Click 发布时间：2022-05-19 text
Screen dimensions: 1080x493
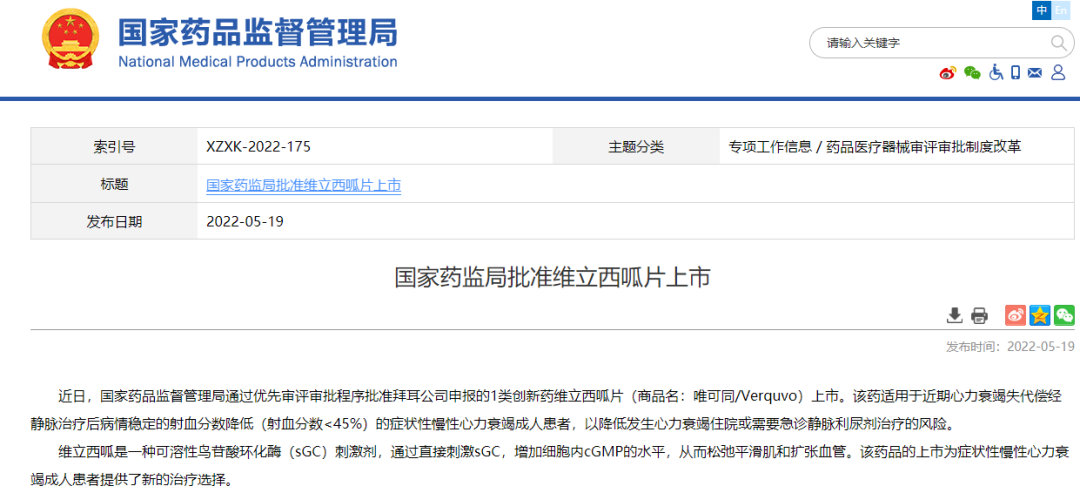[x=1010, y=346]
